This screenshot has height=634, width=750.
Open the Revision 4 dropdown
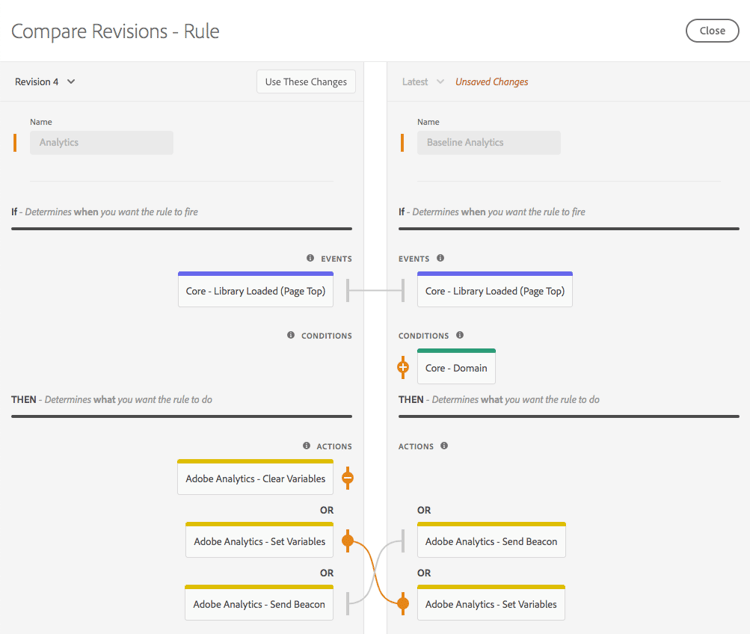point(44,82)
